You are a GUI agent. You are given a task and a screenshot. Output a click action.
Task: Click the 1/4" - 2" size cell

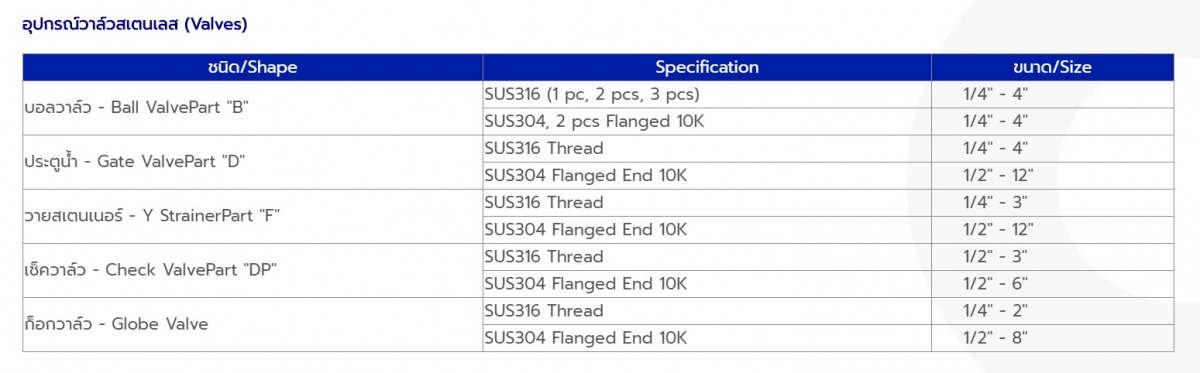coord(1052,311)
